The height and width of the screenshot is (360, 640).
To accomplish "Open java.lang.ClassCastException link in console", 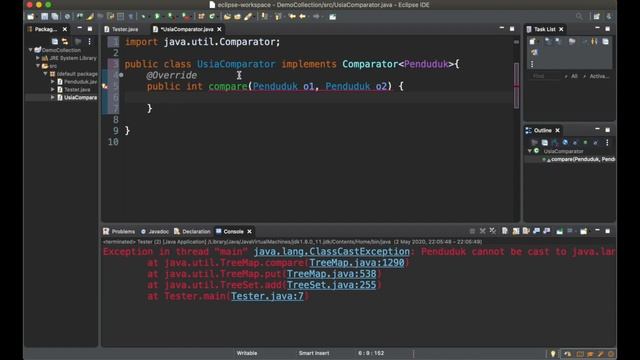I will pos(331,252).
